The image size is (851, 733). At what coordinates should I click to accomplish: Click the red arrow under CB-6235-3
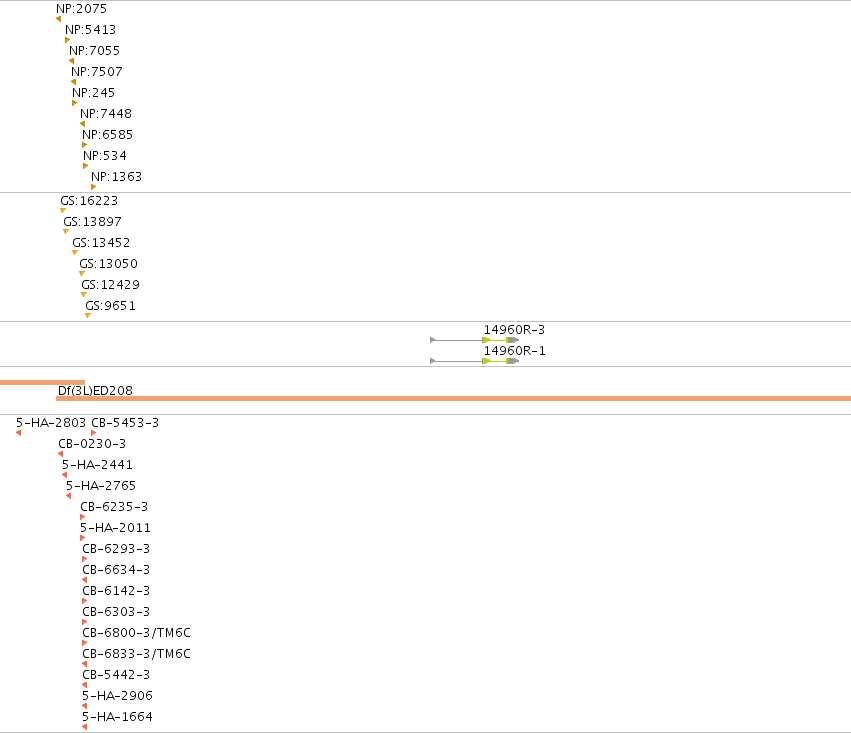click(x=82, y=517)
